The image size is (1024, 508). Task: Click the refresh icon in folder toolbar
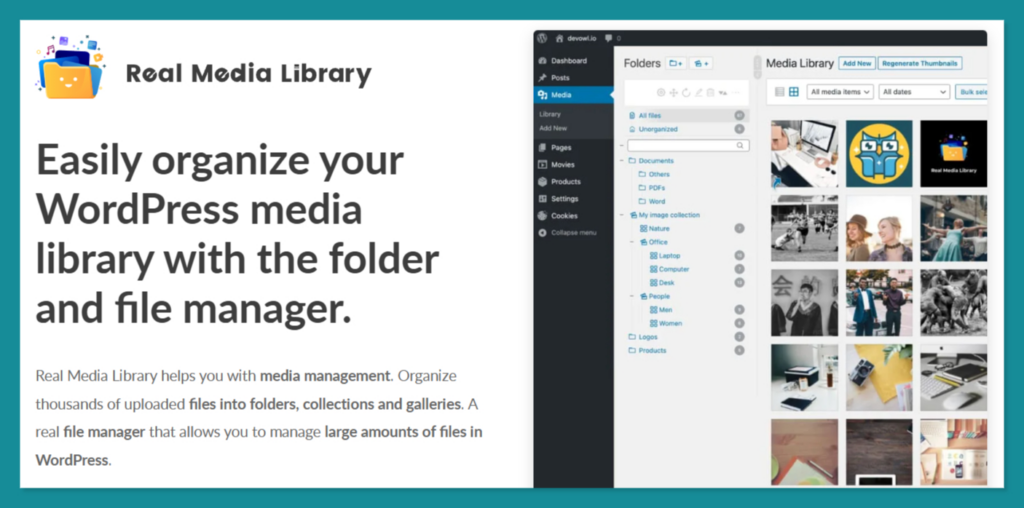[x=686, y=93]
